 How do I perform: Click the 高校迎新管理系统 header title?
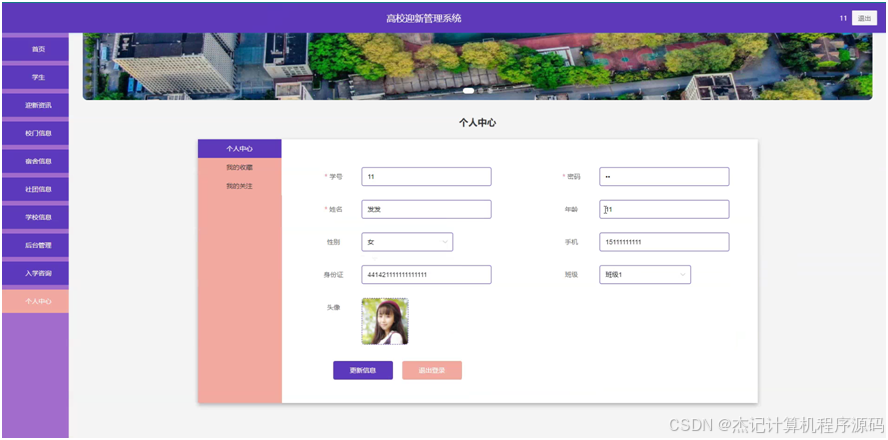click(x=424, y=18)
